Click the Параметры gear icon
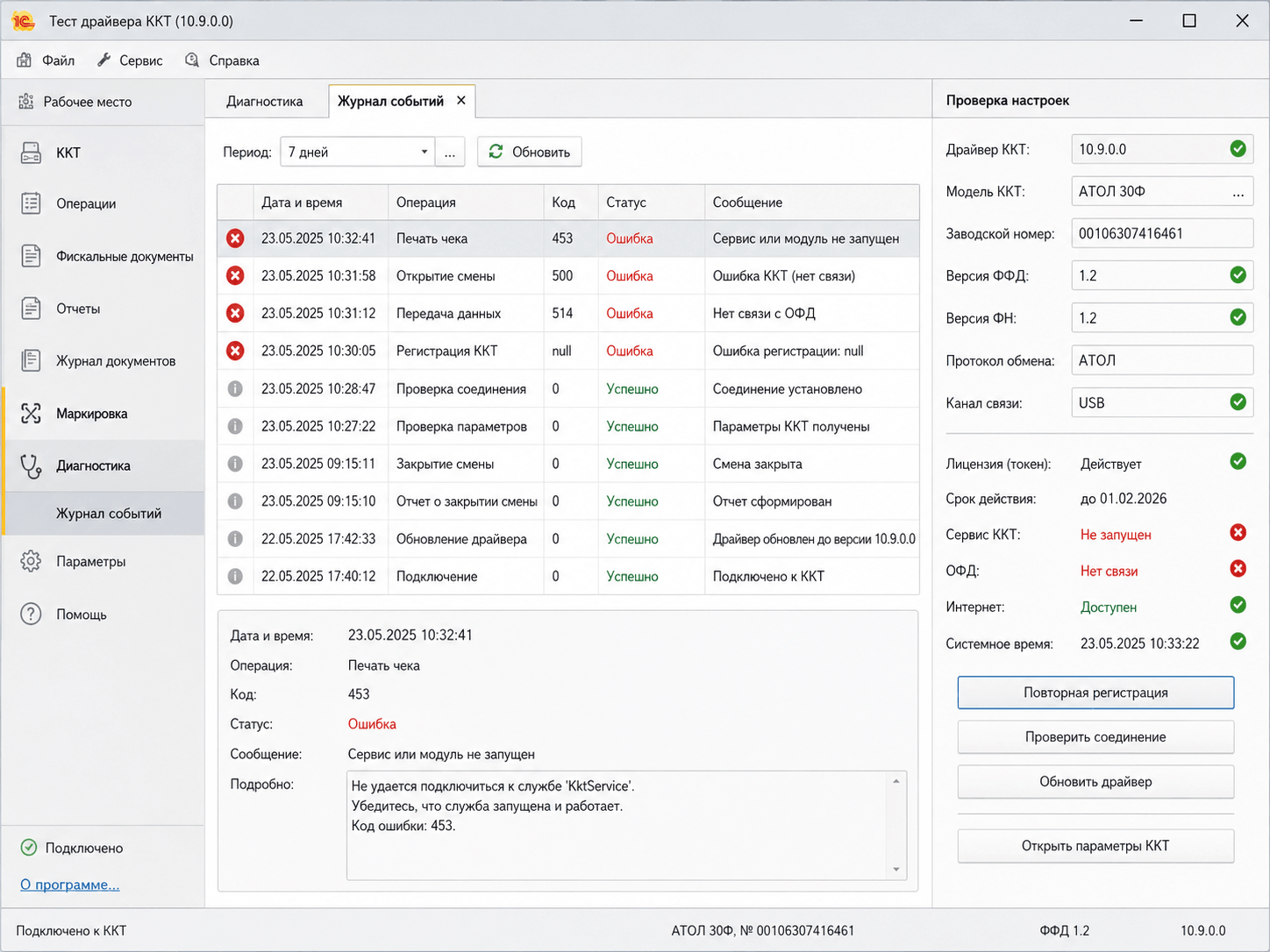 pos(31,561)
